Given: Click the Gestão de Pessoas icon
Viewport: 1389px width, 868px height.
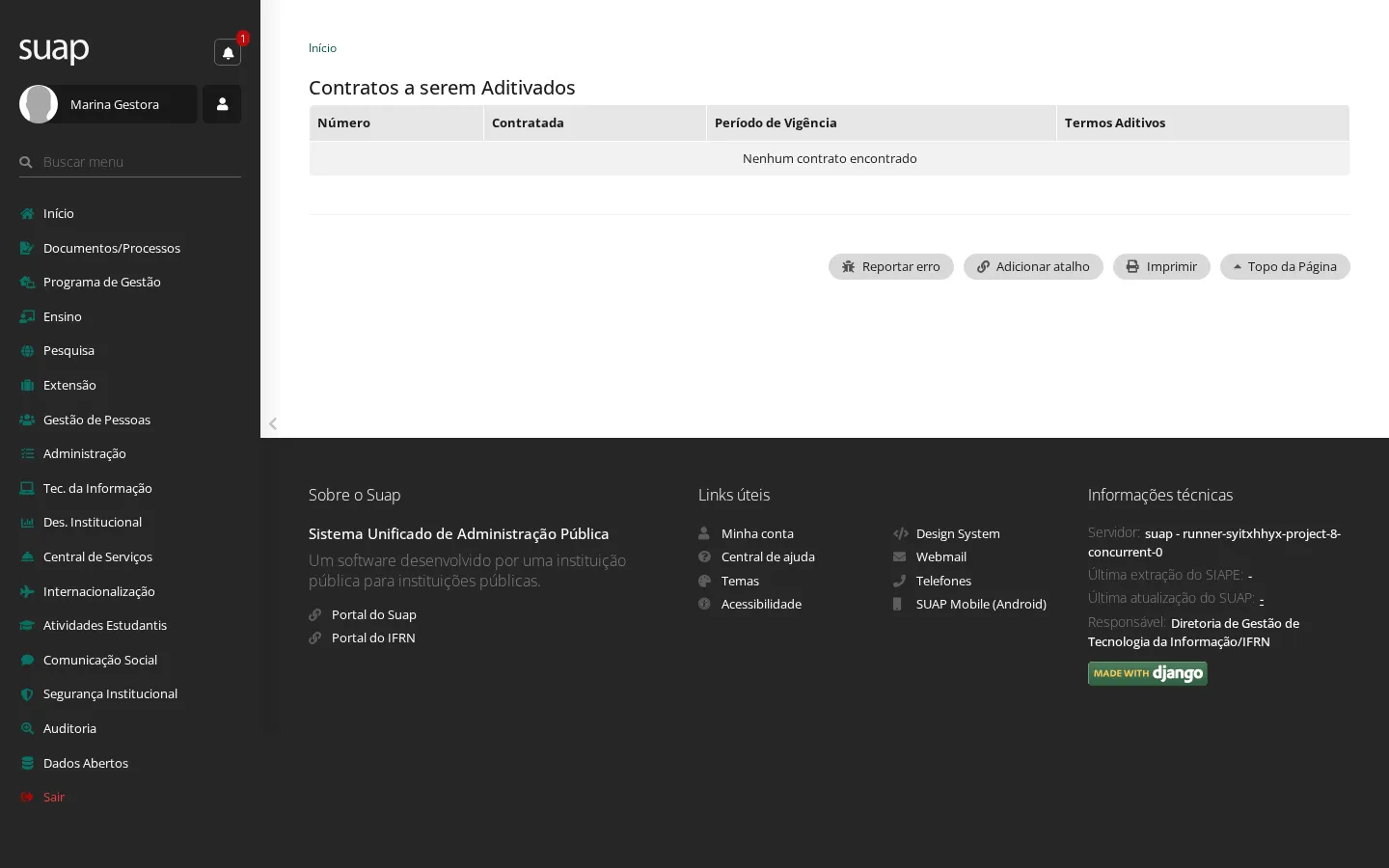Looking at the screenshot, I should pyautogui.click(x=27, y=420).
